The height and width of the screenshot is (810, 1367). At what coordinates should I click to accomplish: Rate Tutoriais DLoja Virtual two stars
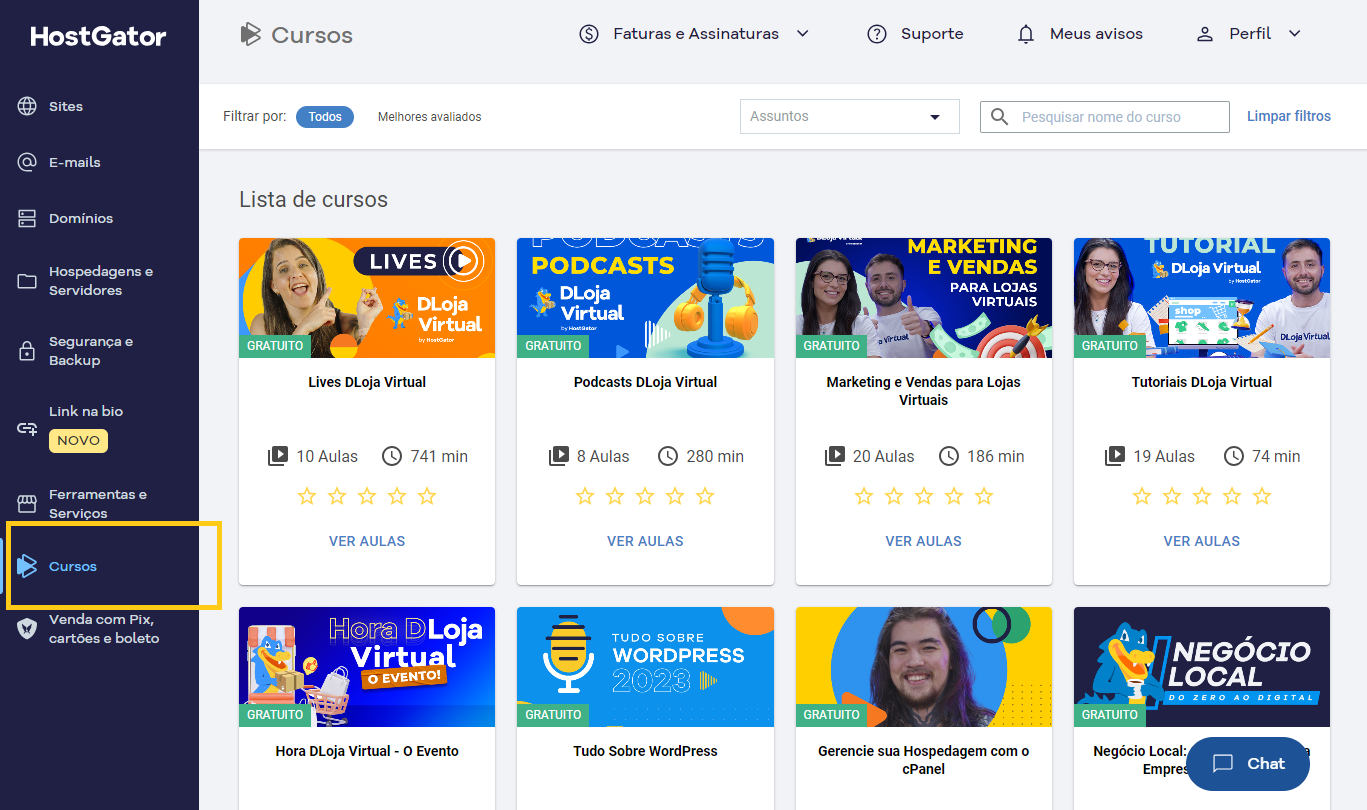[x=1172, y=496]
